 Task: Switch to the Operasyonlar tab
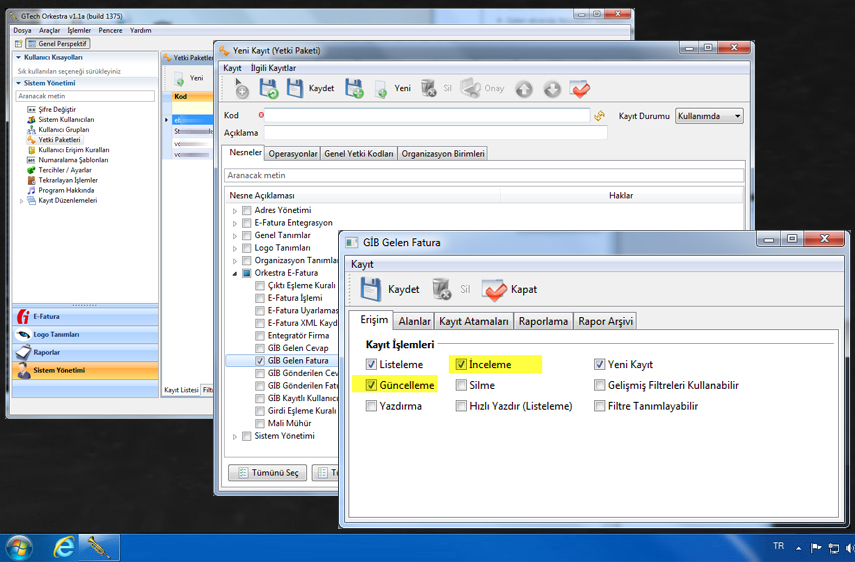tap(293, 154)
